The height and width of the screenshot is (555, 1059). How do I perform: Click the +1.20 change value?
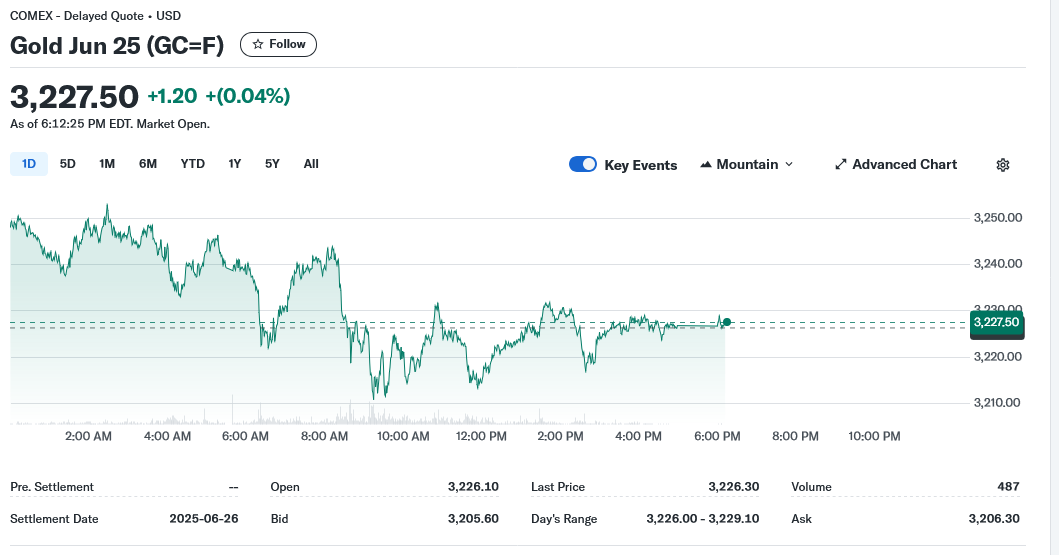pyautogui.click(x=172, y=96)
